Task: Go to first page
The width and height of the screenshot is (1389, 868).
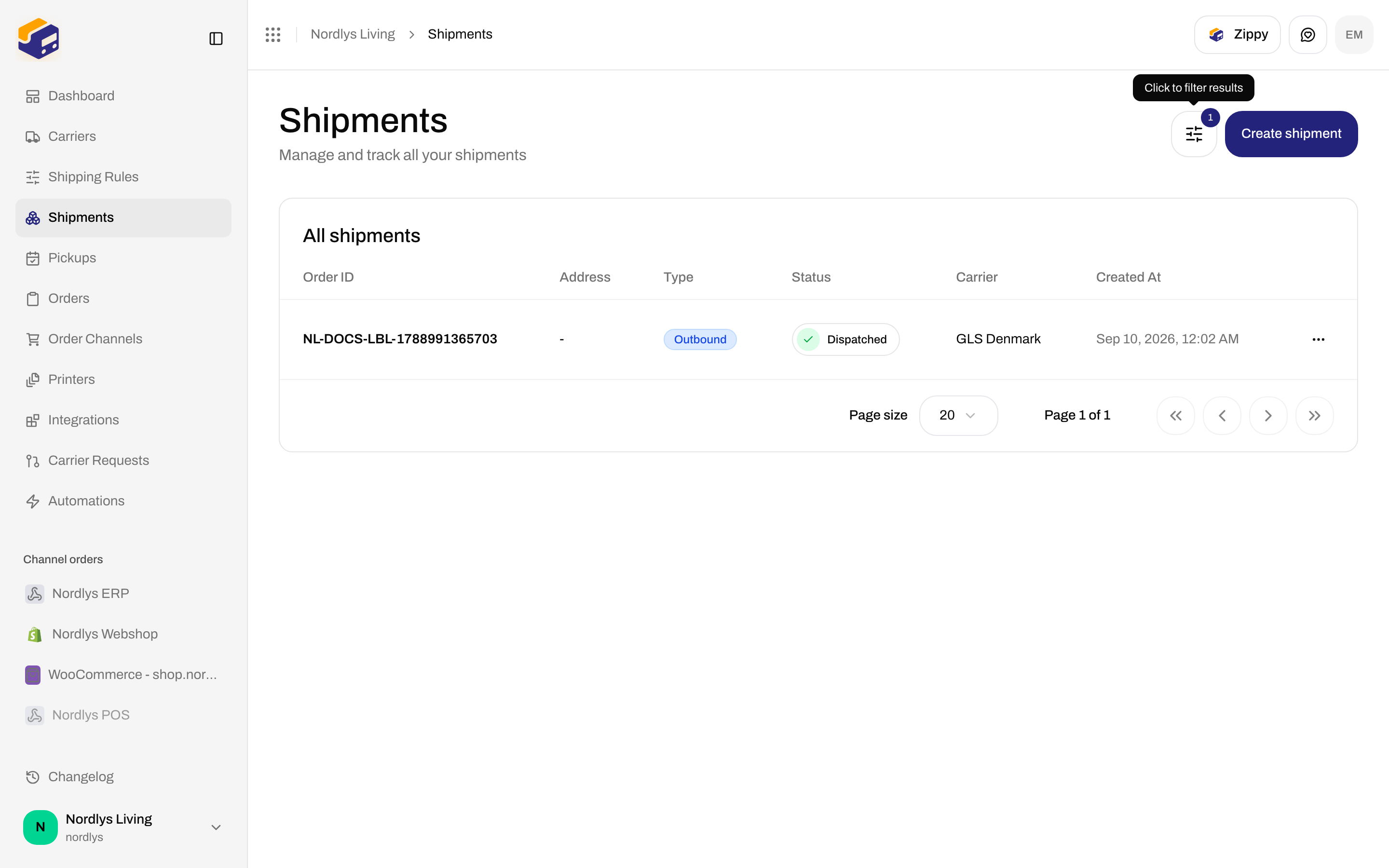Action: tap(1175, 415)
